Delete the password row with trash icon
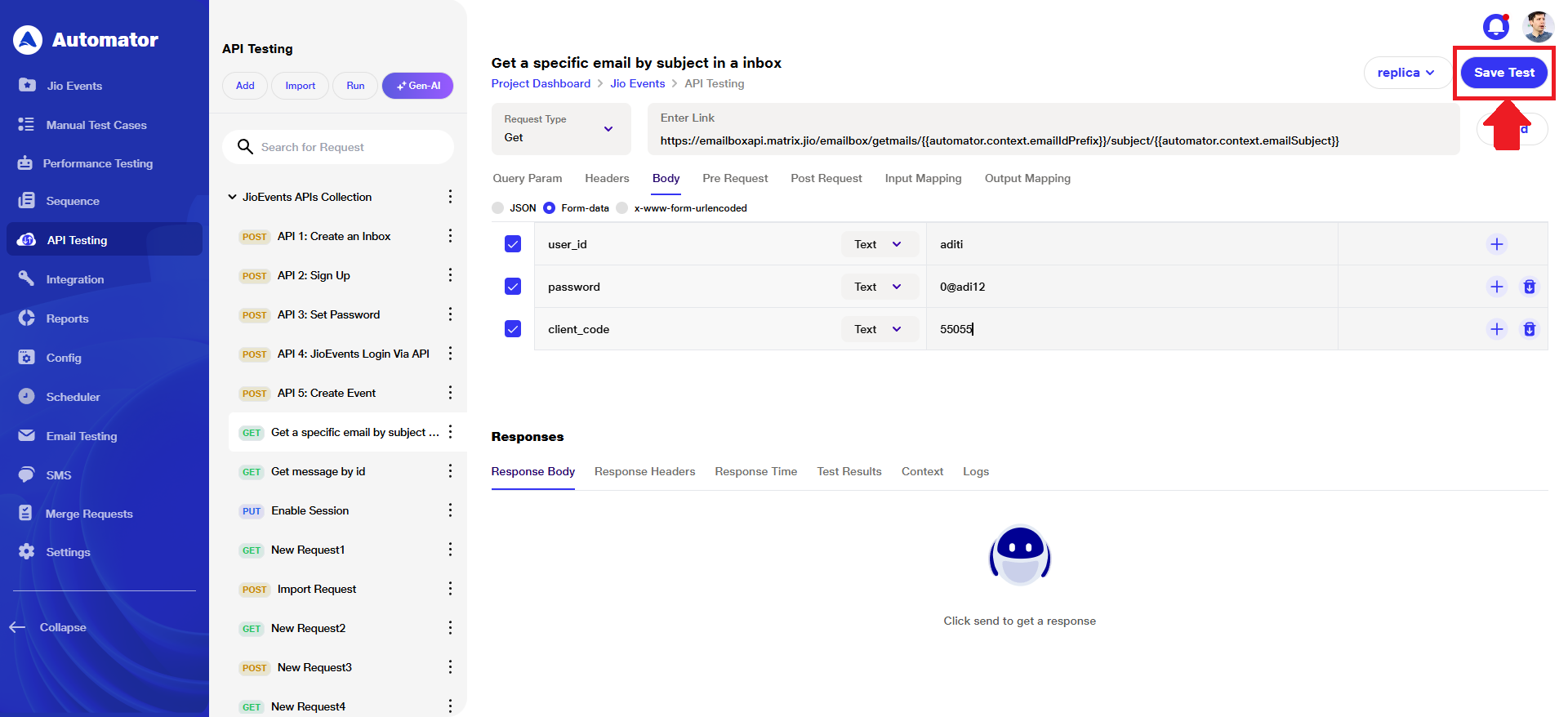The height and width of the screenshot is (717, 1568). pos(1529,287)
